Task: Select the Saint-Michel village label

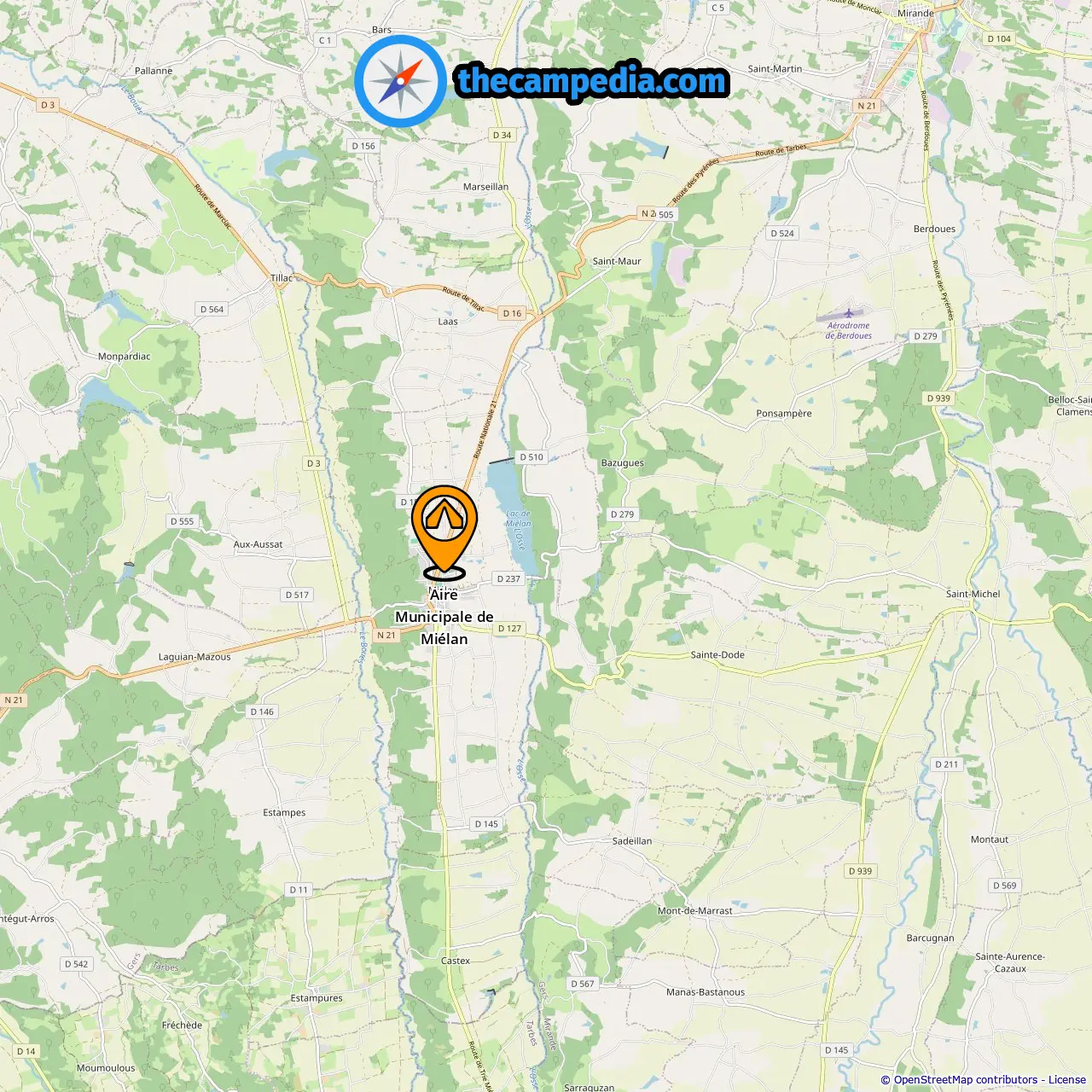Action: click(973, 594)
